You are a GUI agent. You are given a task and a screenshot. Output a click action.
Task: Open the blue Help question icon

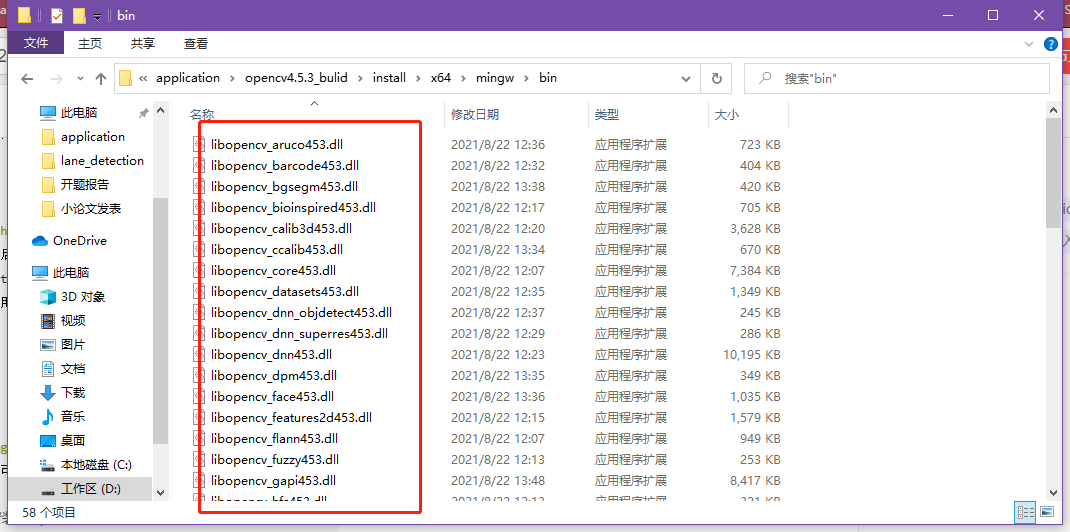1052,44
